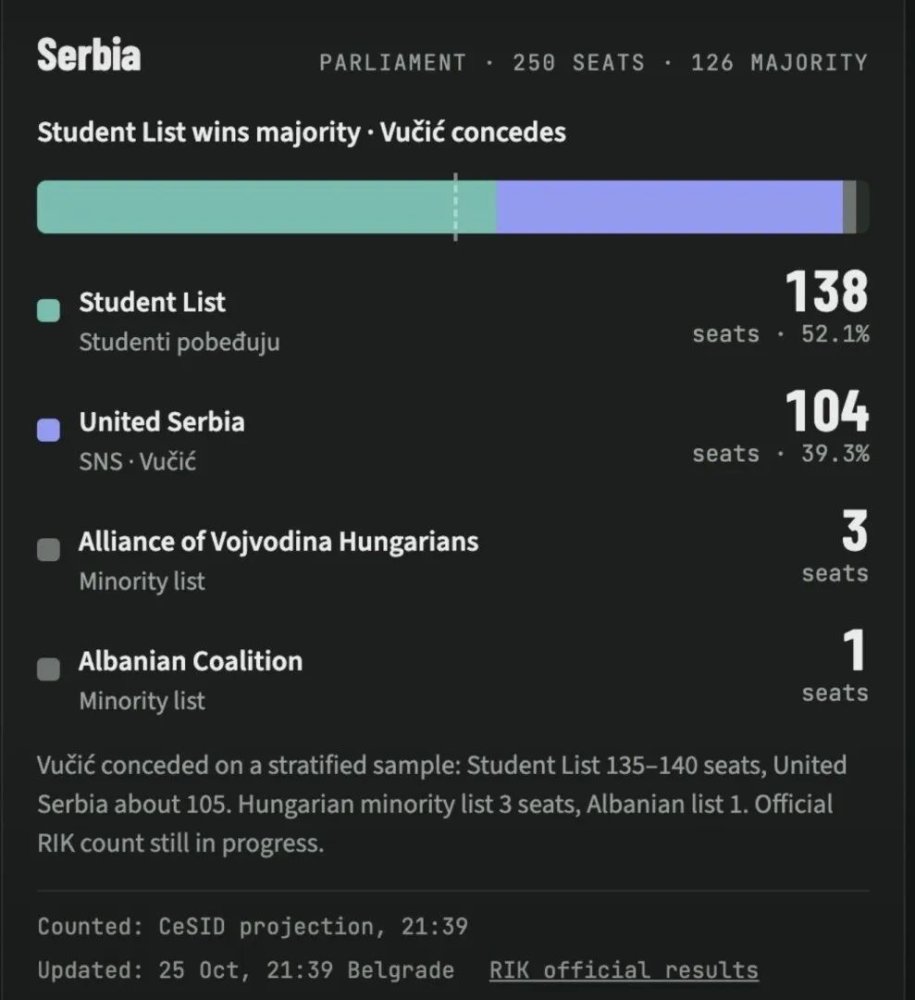Click the gray Alliance of Vojvodina Hungarians swatch
The image size is (915, 1000).
pyautogui.click(x=48, y=549)
